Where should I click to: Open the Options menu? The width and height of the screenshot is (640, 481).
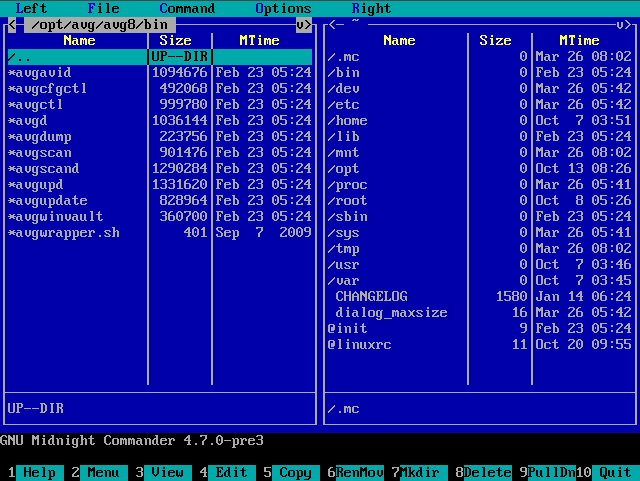(x=283, y=8)
